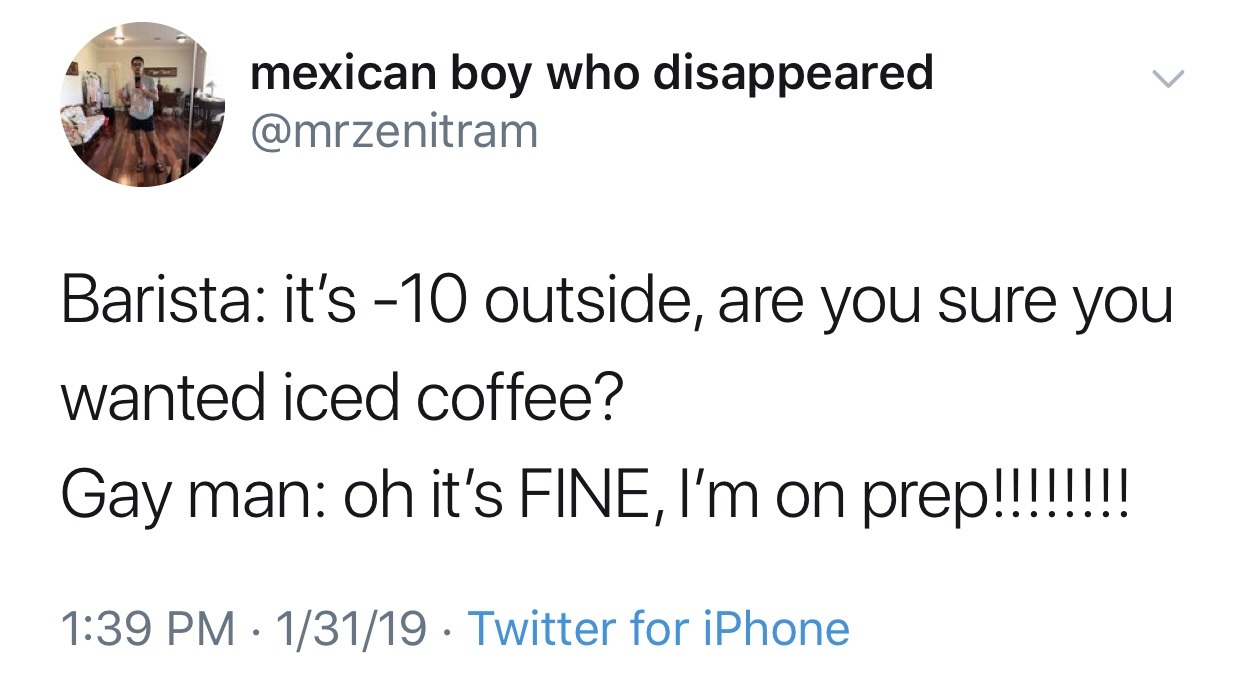The image size is (1242, 693).
Task: Click the word 'Barista:' in the tweet
Action: (x=162, y=302)
